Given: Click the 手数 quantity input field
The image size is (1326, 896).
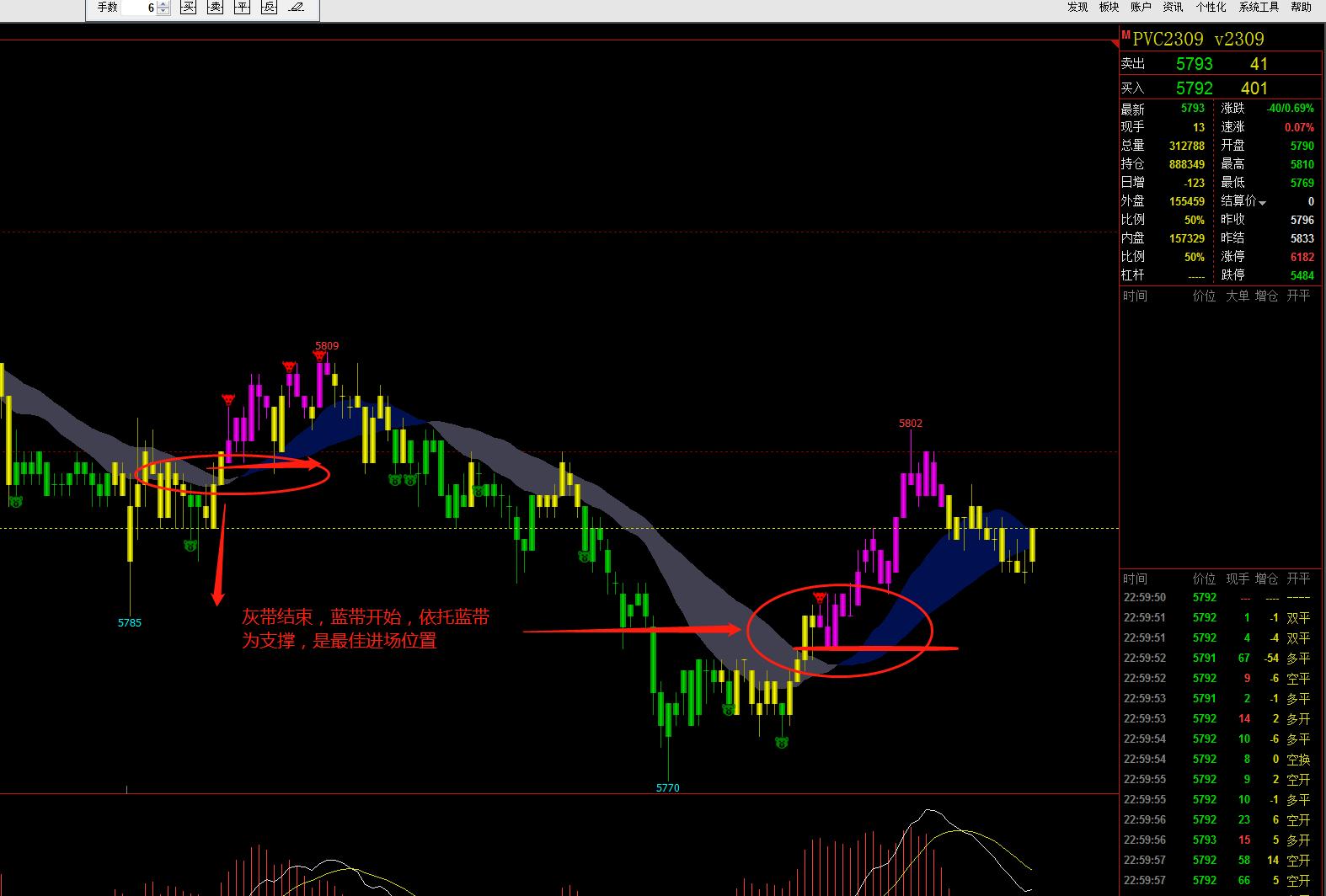Looking at the screenshot, I should (139, 8).
